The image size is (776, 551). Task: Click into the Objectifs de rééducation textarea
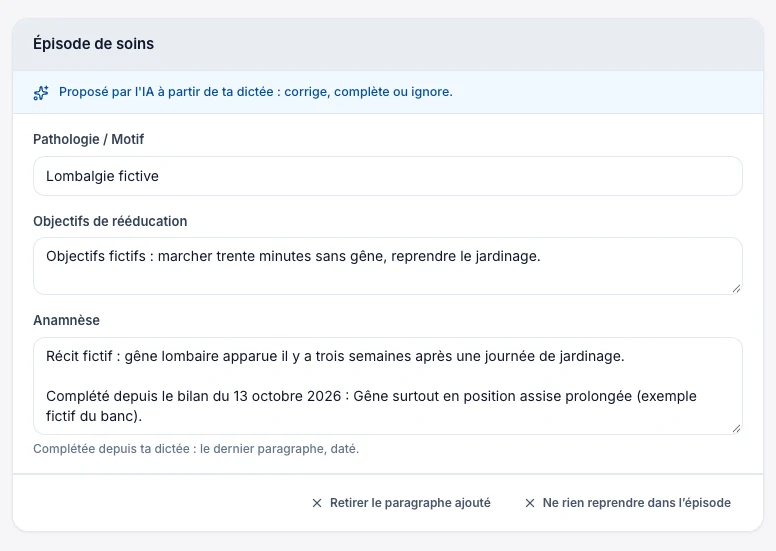(388, 266)
